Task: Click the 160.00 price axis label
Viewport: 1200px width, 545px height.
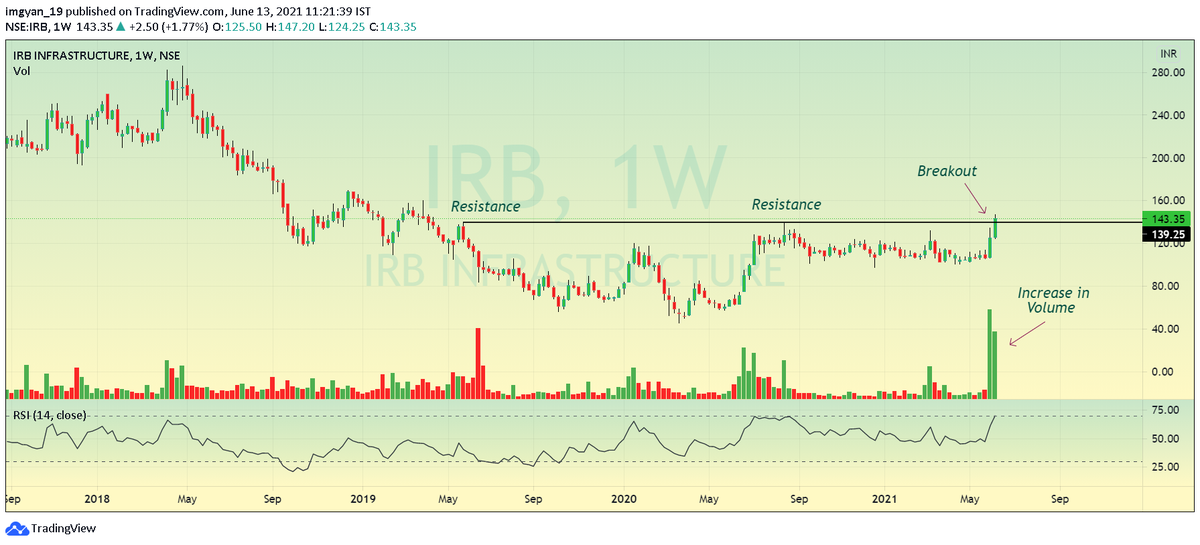Action: 1168,201
